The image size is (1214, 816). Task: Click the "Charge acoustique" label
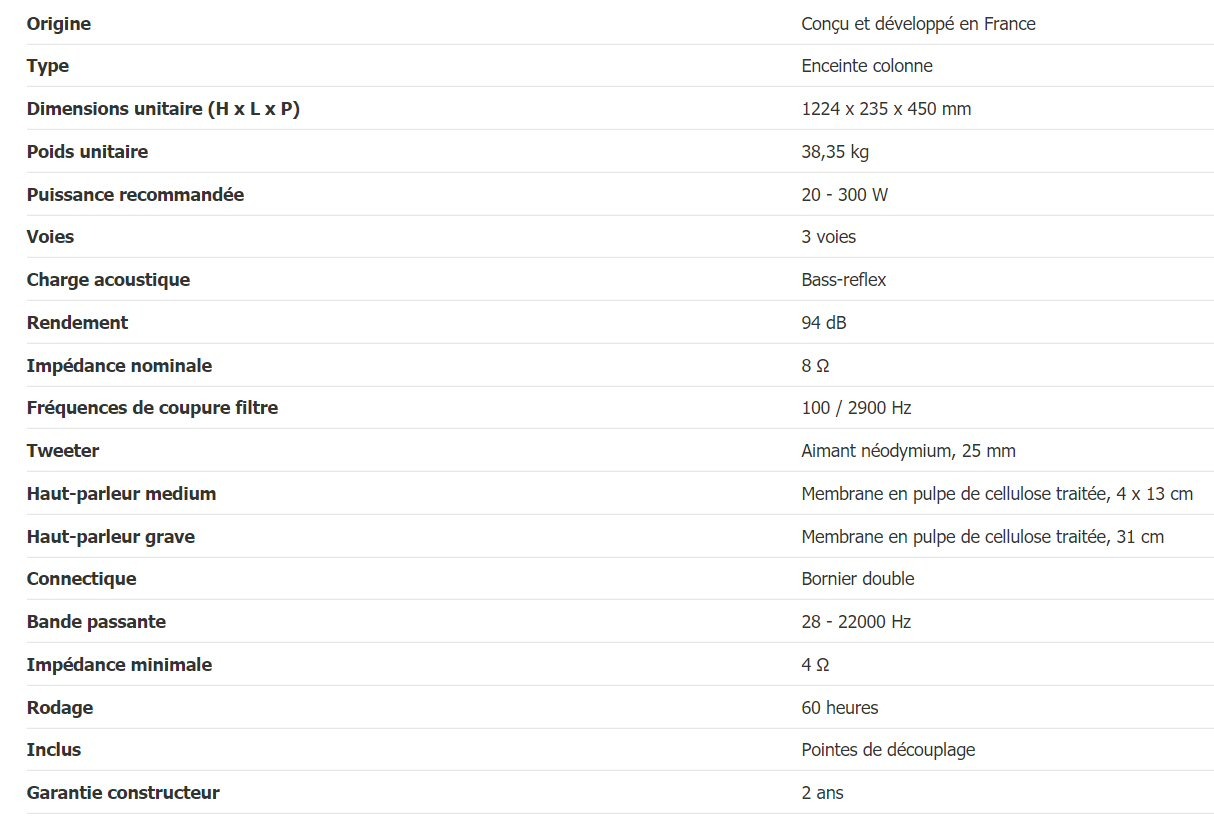108,280
